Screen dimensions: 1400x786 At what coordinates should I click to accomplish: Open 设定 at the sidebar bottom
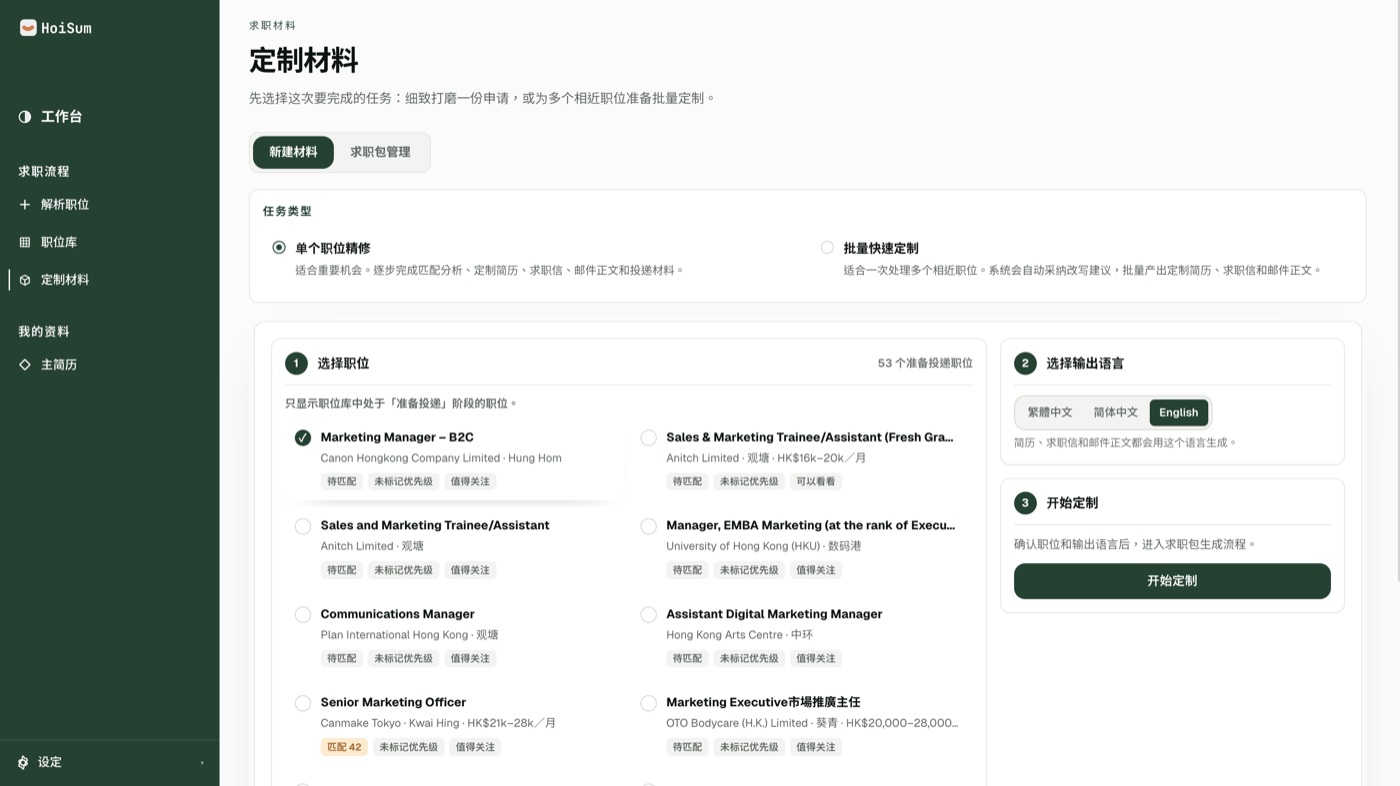(x=109, y=762)
